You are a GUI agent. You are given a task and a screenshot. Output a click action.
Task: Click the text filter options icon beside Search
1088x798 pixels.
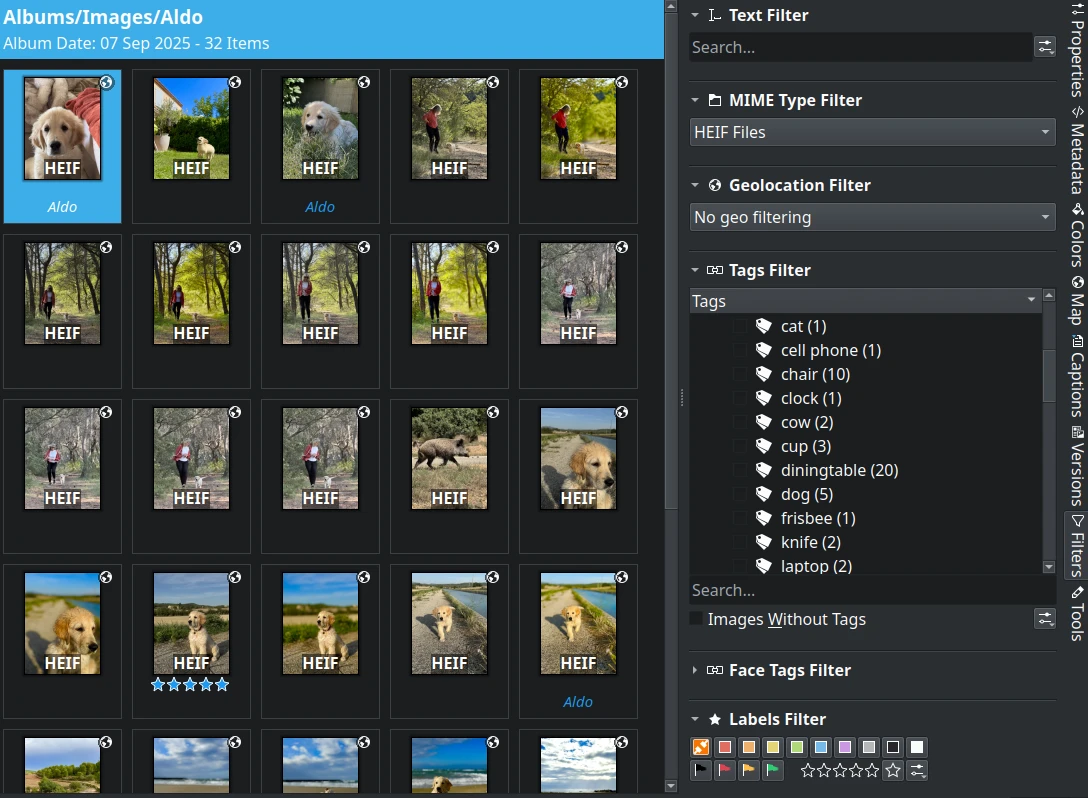click(x=1046, y=46)
